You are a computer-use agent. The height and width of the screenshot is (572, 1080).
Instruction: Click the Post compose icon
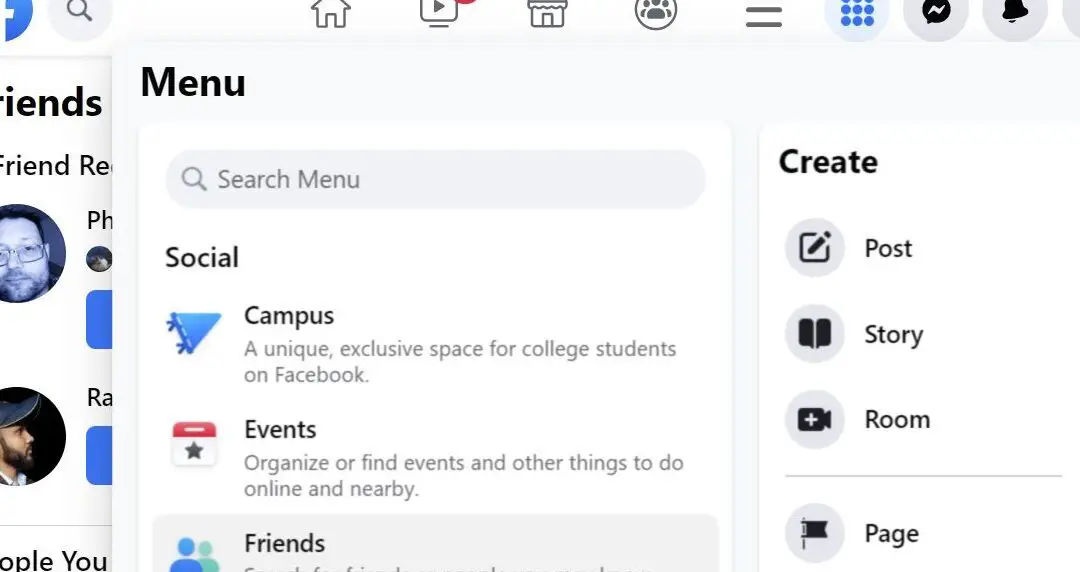tap(815, 247)
